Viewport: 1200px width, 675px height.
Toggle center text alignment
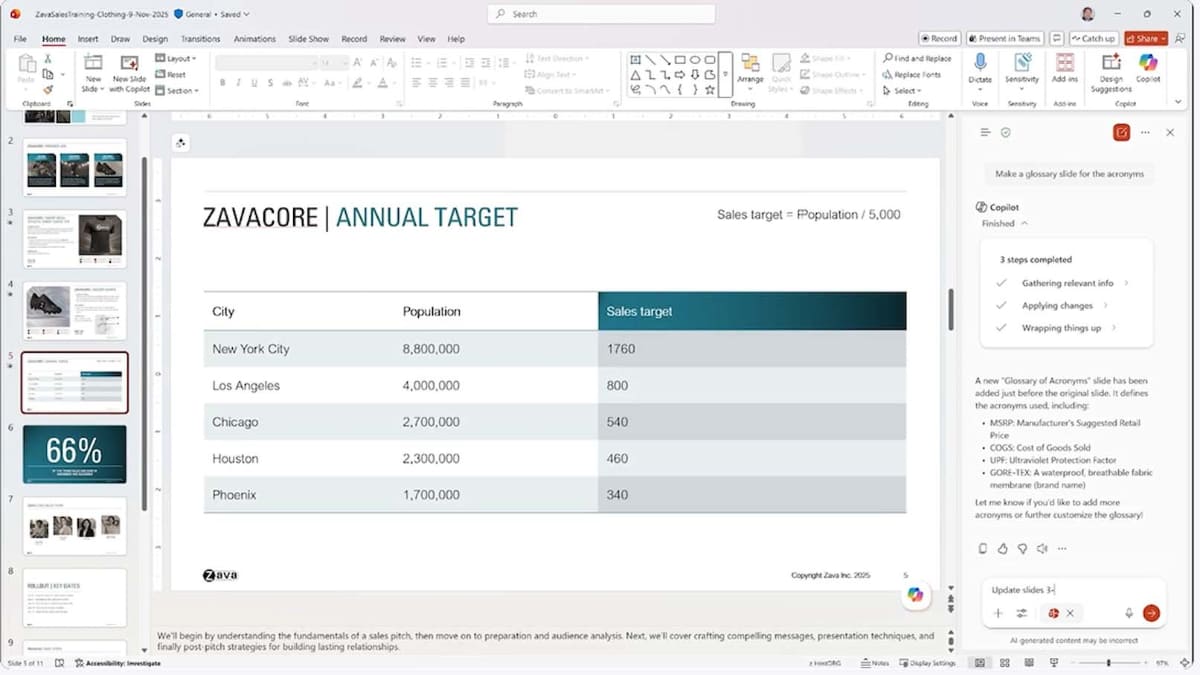(433, 83)
